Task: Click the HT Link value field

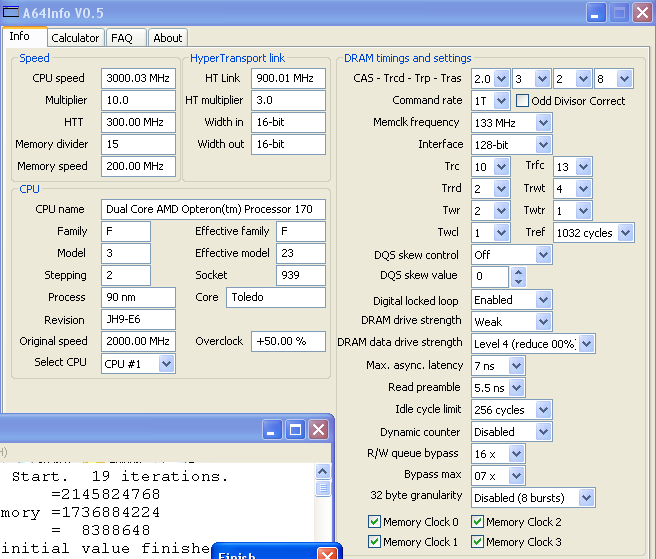Action: click(288, 78)
